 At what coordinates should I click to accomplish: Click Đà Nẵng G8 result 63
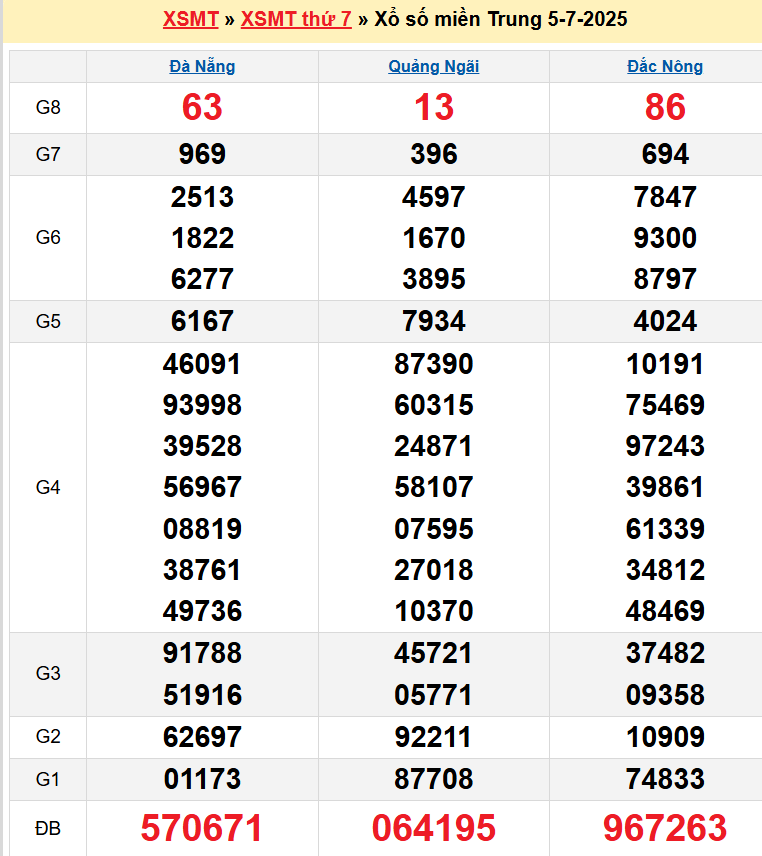(x=202, y=107)
